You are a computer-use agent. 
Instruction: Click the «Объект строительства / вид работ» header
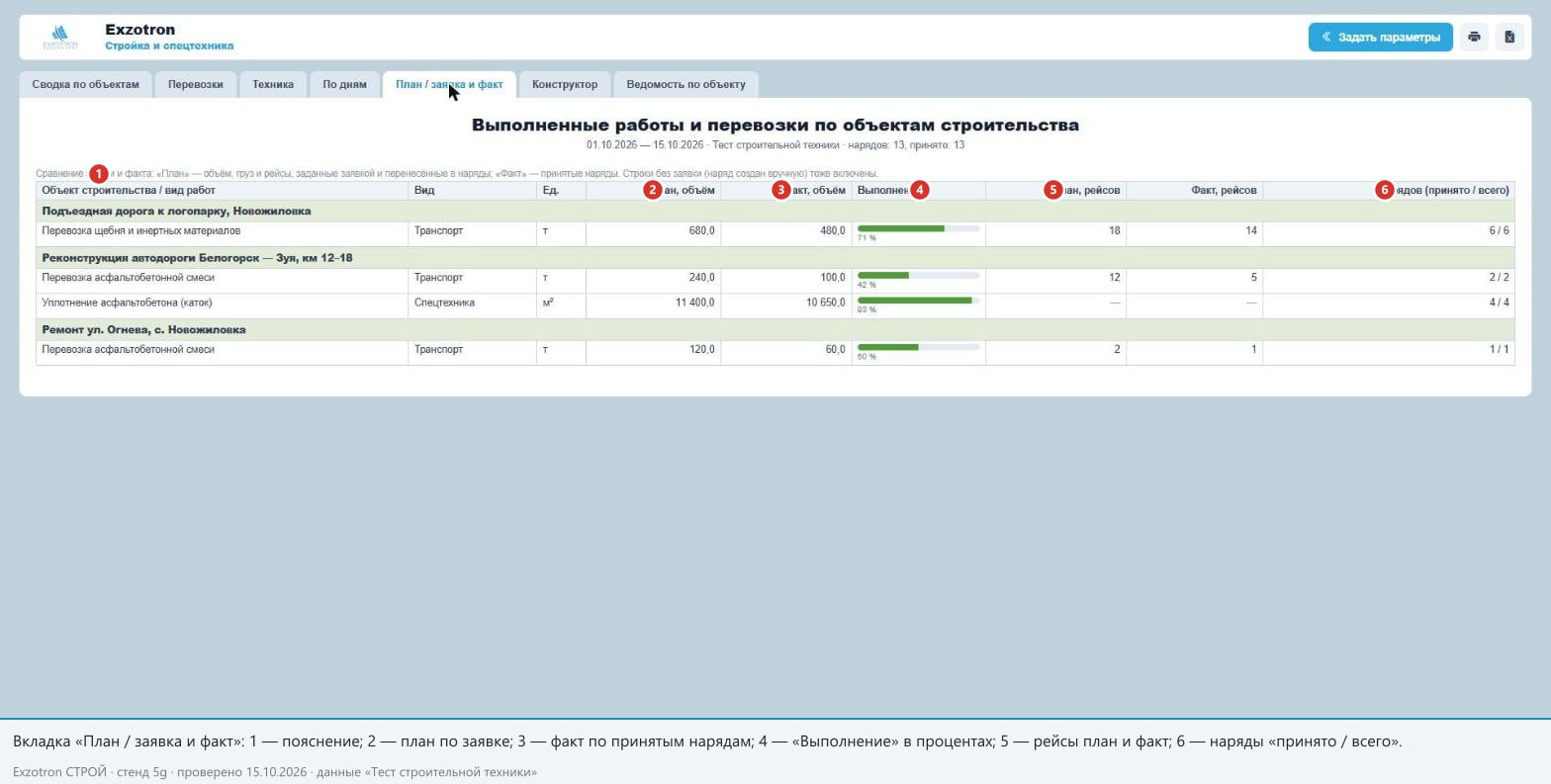tap(222, 190)
